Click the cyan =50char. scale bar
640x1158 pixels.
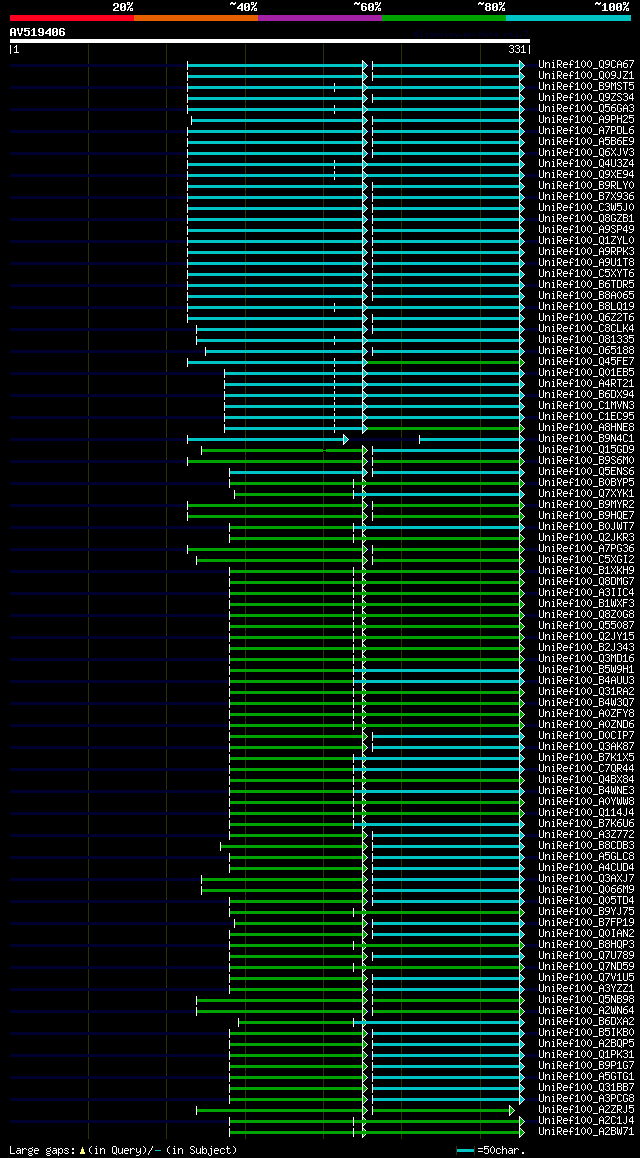465,1151
